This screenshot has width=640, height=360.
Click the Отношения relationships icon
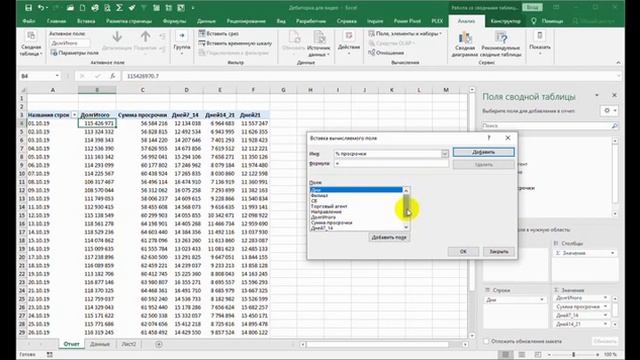click(x=371, y=53)
